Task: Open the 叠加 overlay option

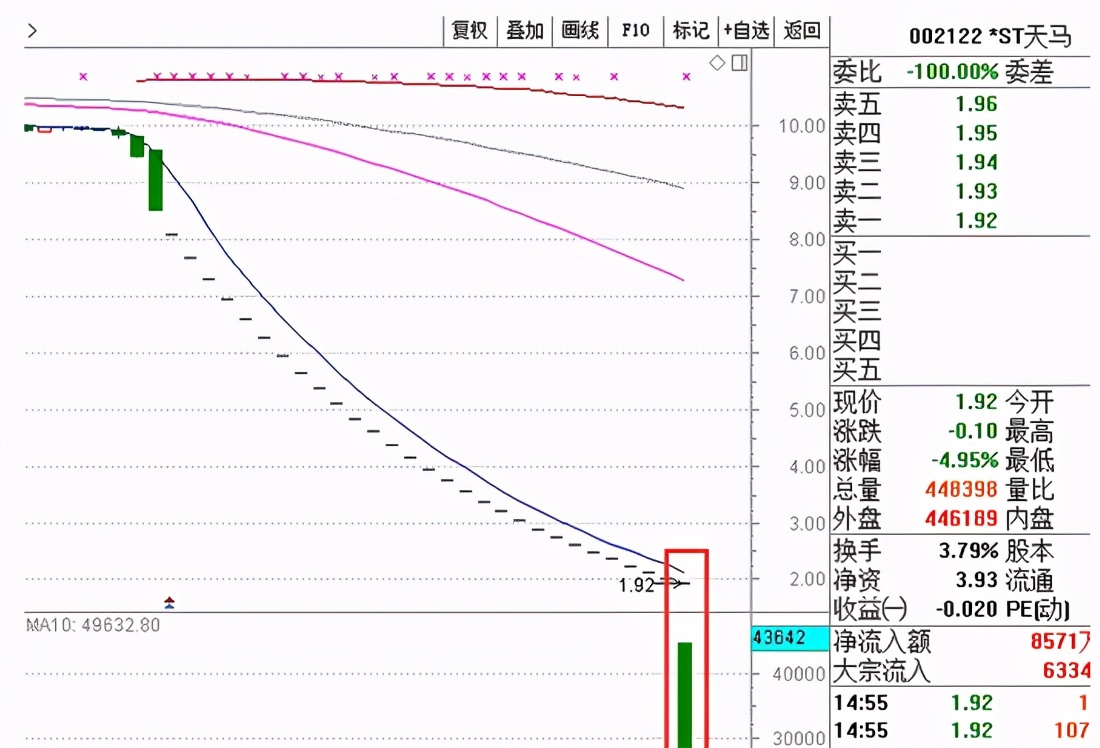Action: (x=525, y=30)
